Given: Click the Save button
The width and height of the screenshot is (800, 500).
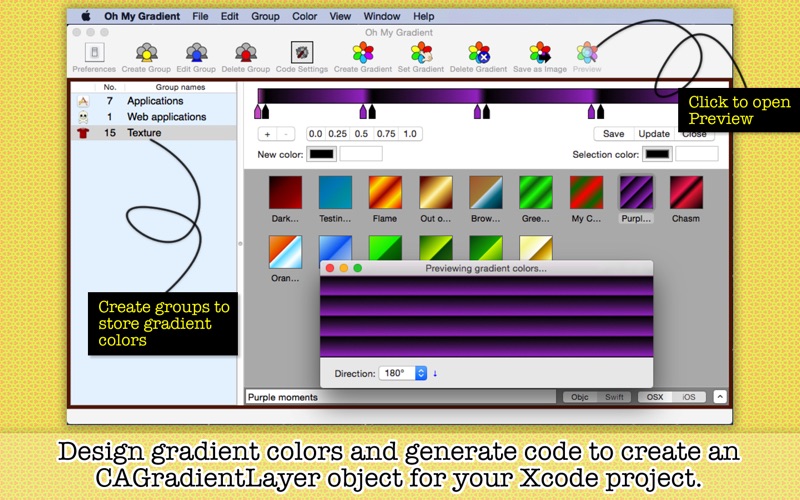Looking at the screenshot, I should (614, 134).
